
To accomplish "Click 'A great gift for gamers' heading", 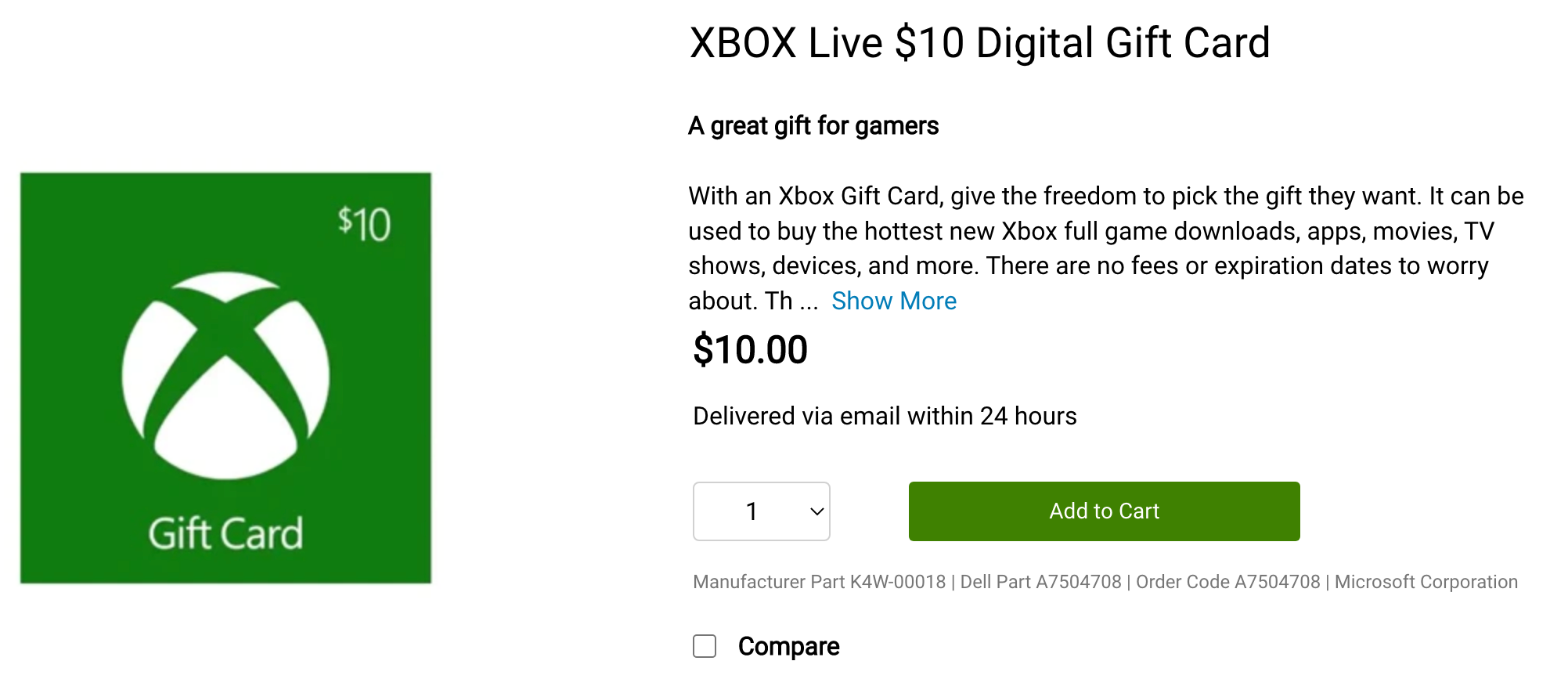I will [x=813, y=125].
